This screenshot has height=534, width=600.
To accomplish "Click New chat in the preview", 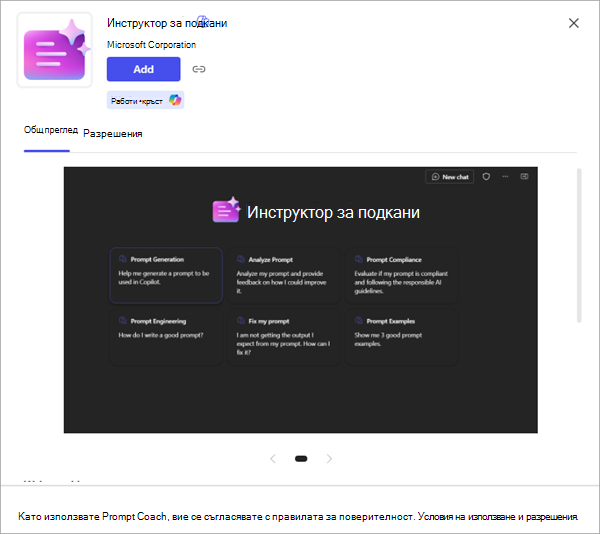I will coord(450,177).
